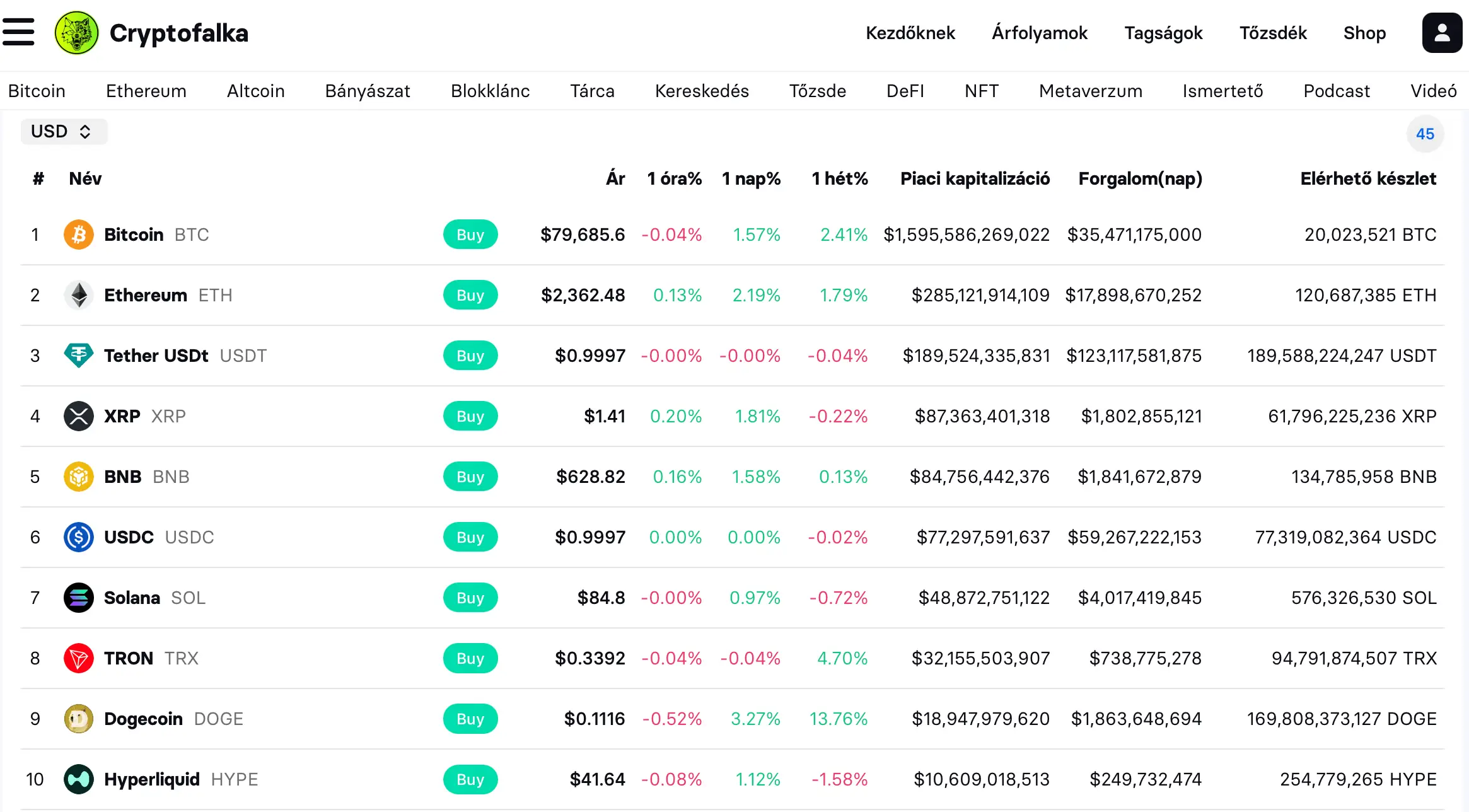Select the Tárca category tab
This screenshot has height=812, width=1469.
click(593, 91)
